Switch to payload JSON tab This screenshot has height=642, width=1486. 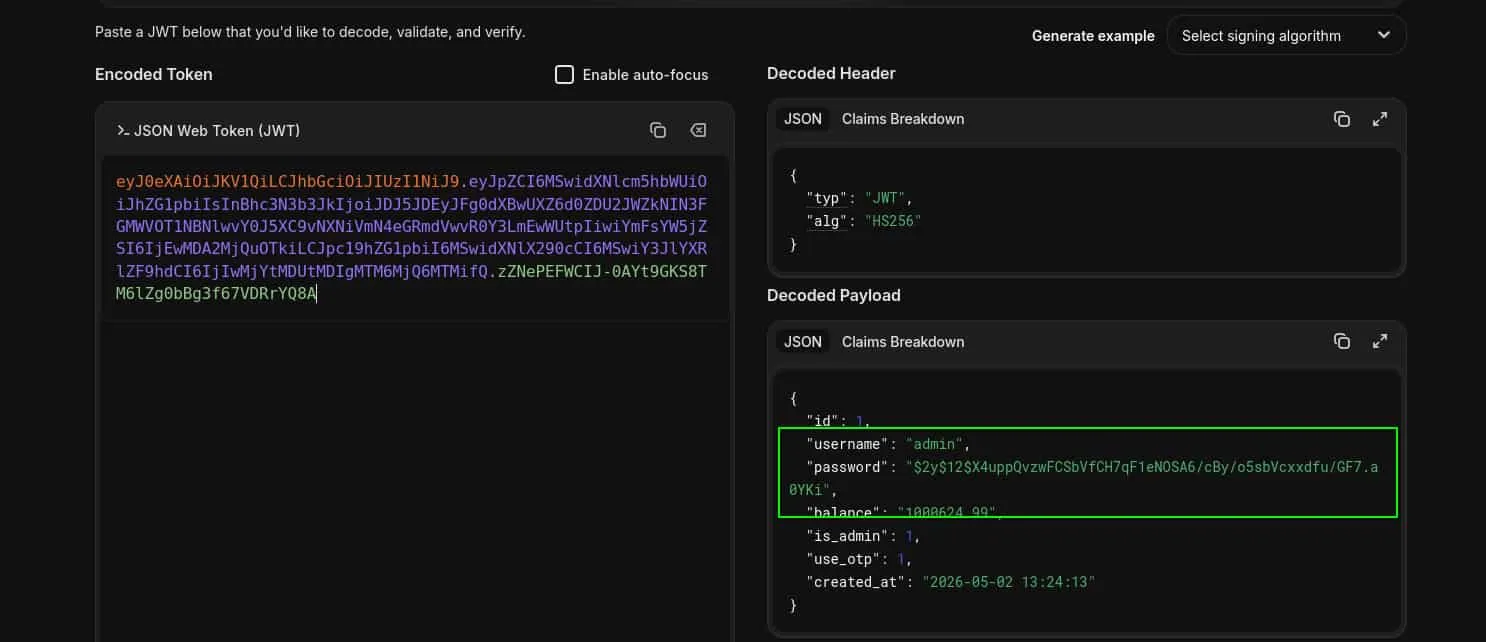802,342
